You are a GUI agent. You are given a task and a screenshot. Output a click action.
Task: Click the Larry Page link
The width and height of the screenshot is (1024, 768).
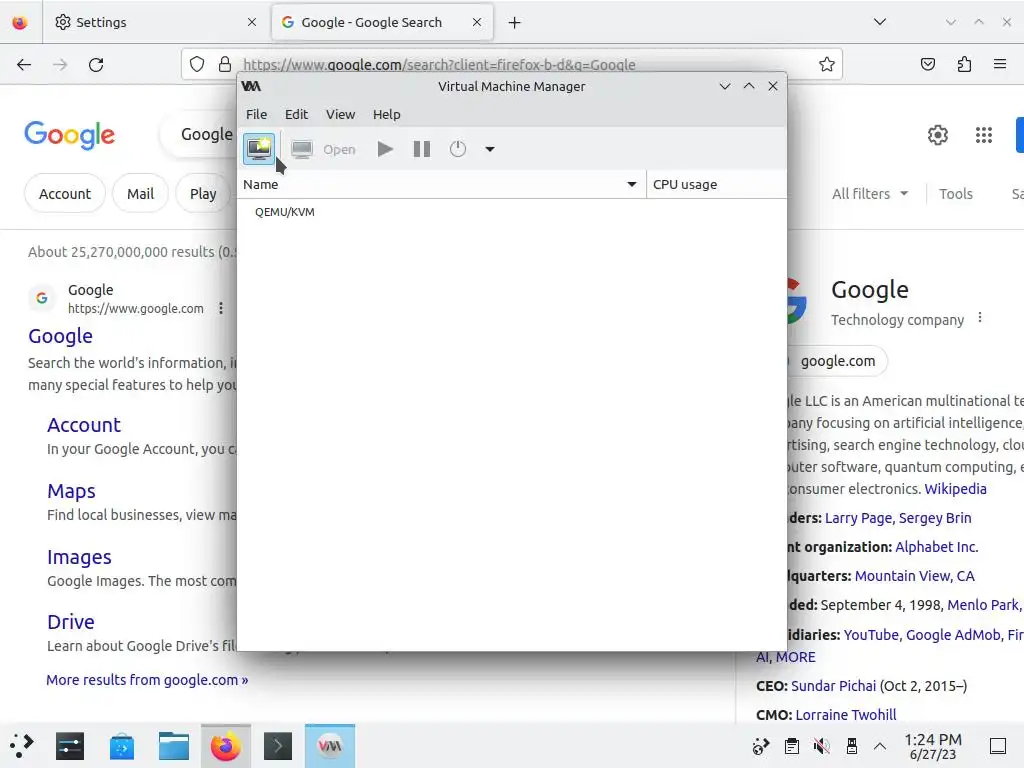[x=858, y=518]
